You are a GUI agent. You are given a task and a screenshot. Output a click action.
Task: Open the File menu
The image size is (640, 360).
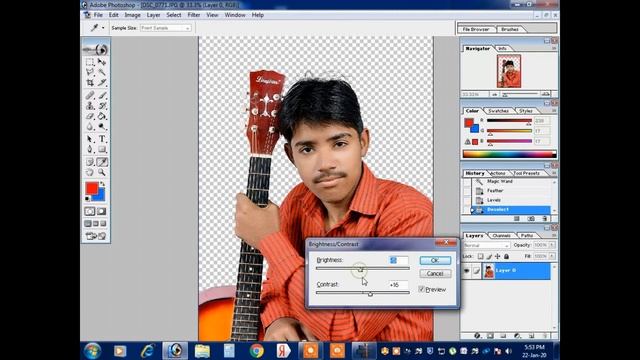coord(98,15)
